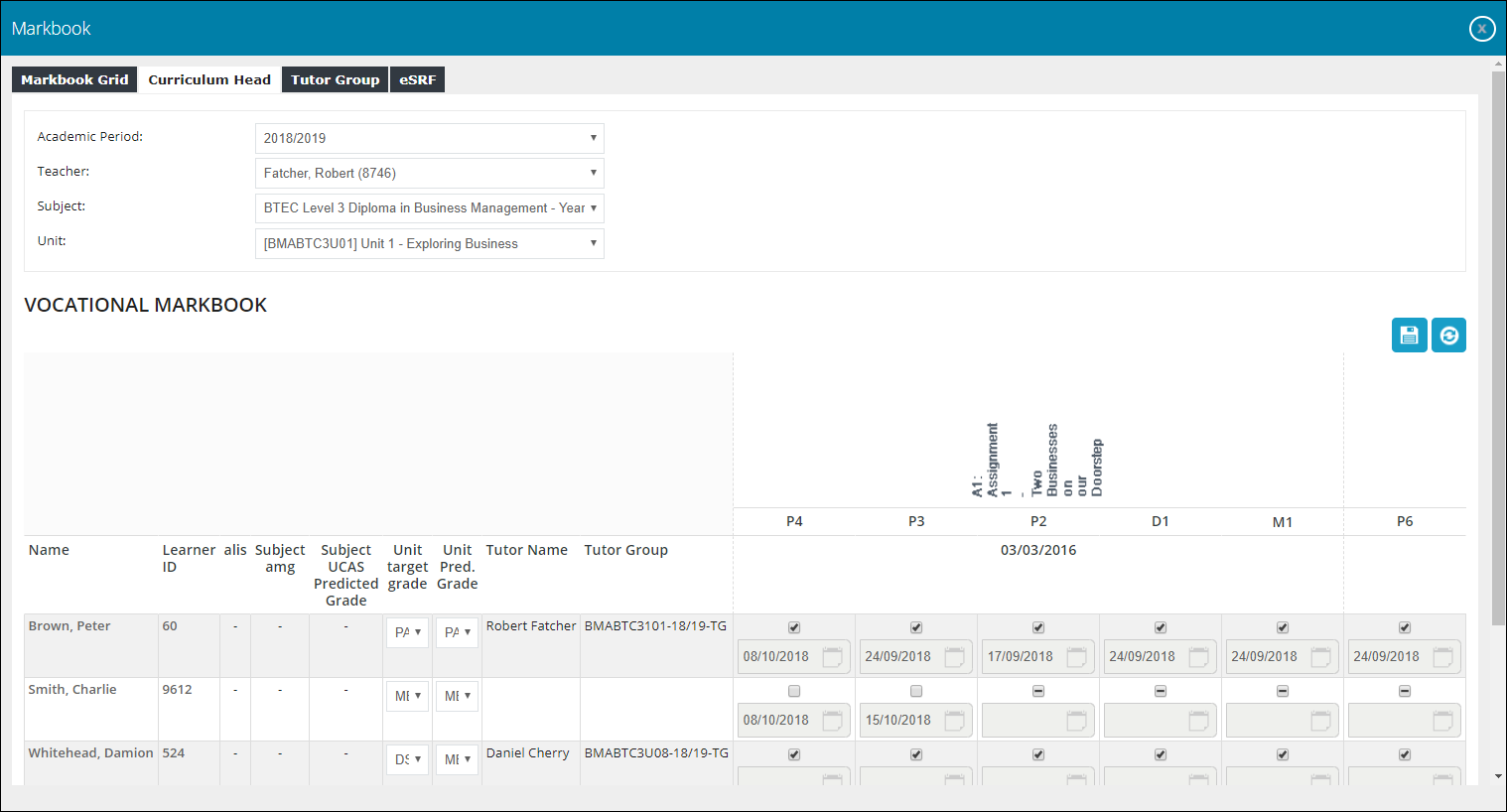This screenshot has width=1507, height=812.
Task: Click the name Smith, Charlie
Action: click(72, 690)
